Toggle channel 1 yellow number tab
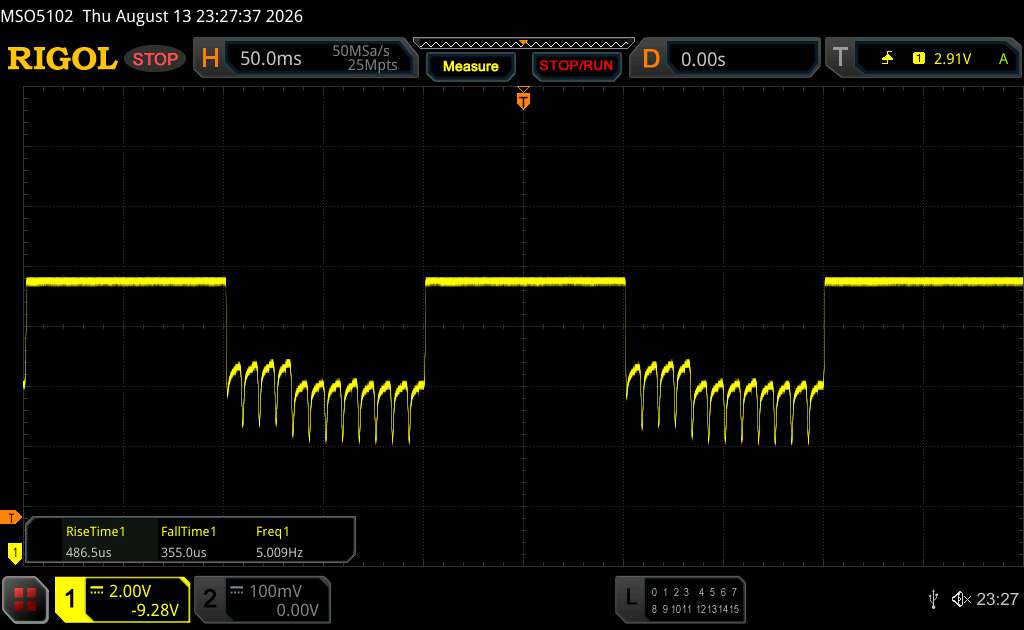 click(x=70, y=599)
